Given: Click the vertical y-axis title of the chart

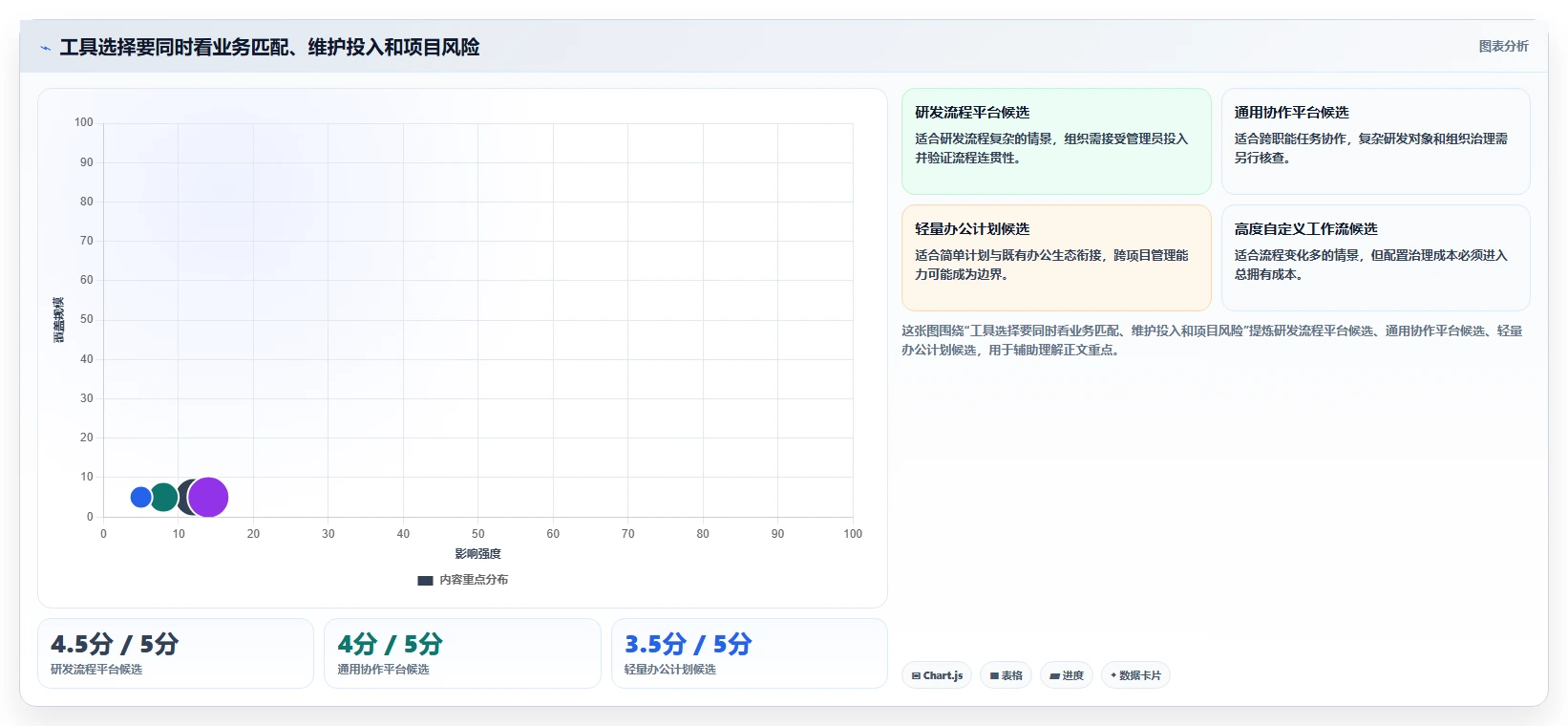Looking at the screenshot, I should point(58,320).
